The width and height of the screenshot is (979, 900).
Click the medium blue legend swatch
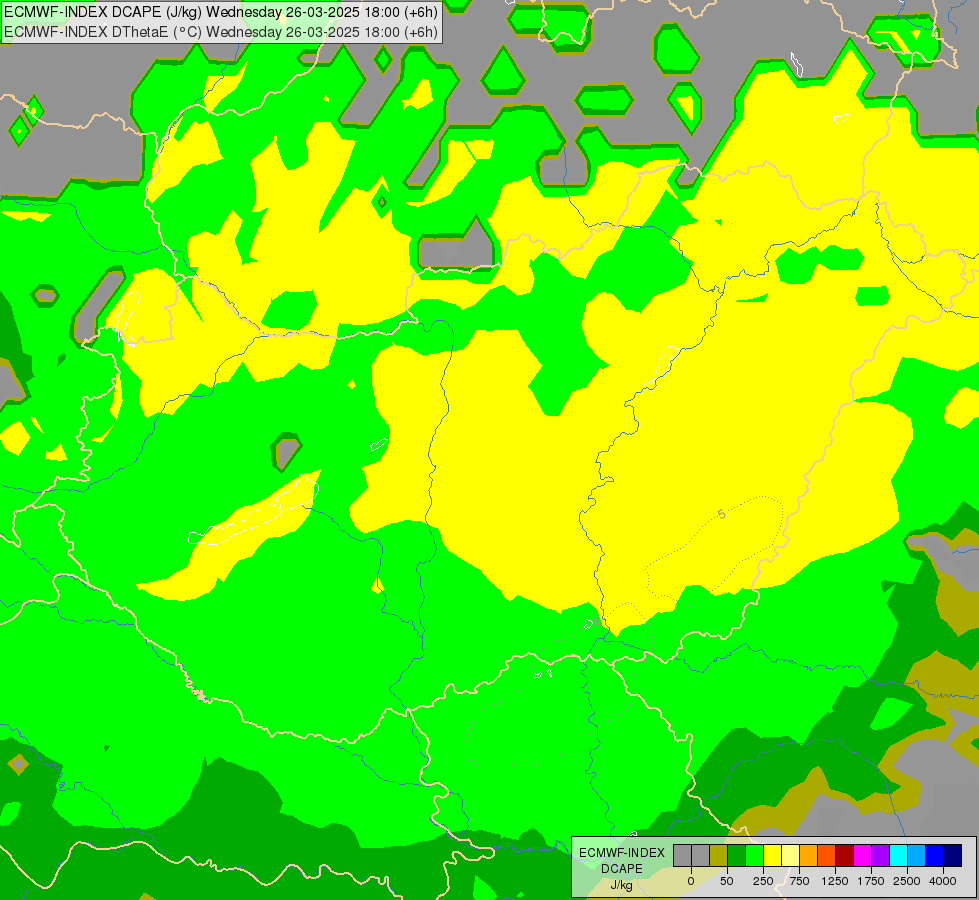pos(935,855)
